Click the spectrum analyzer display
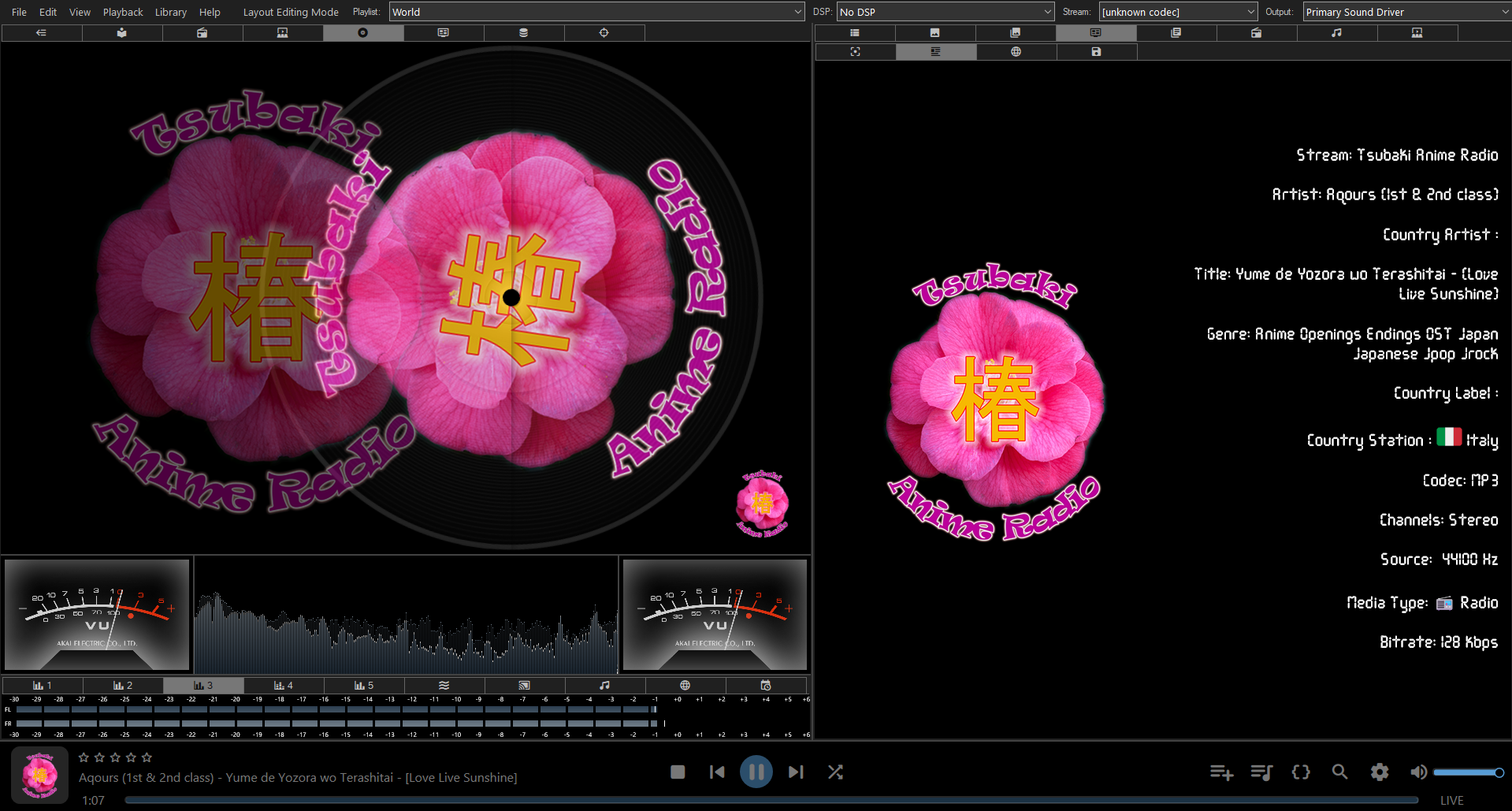This screenshot has height=811, width=1512. pos(406,615)
